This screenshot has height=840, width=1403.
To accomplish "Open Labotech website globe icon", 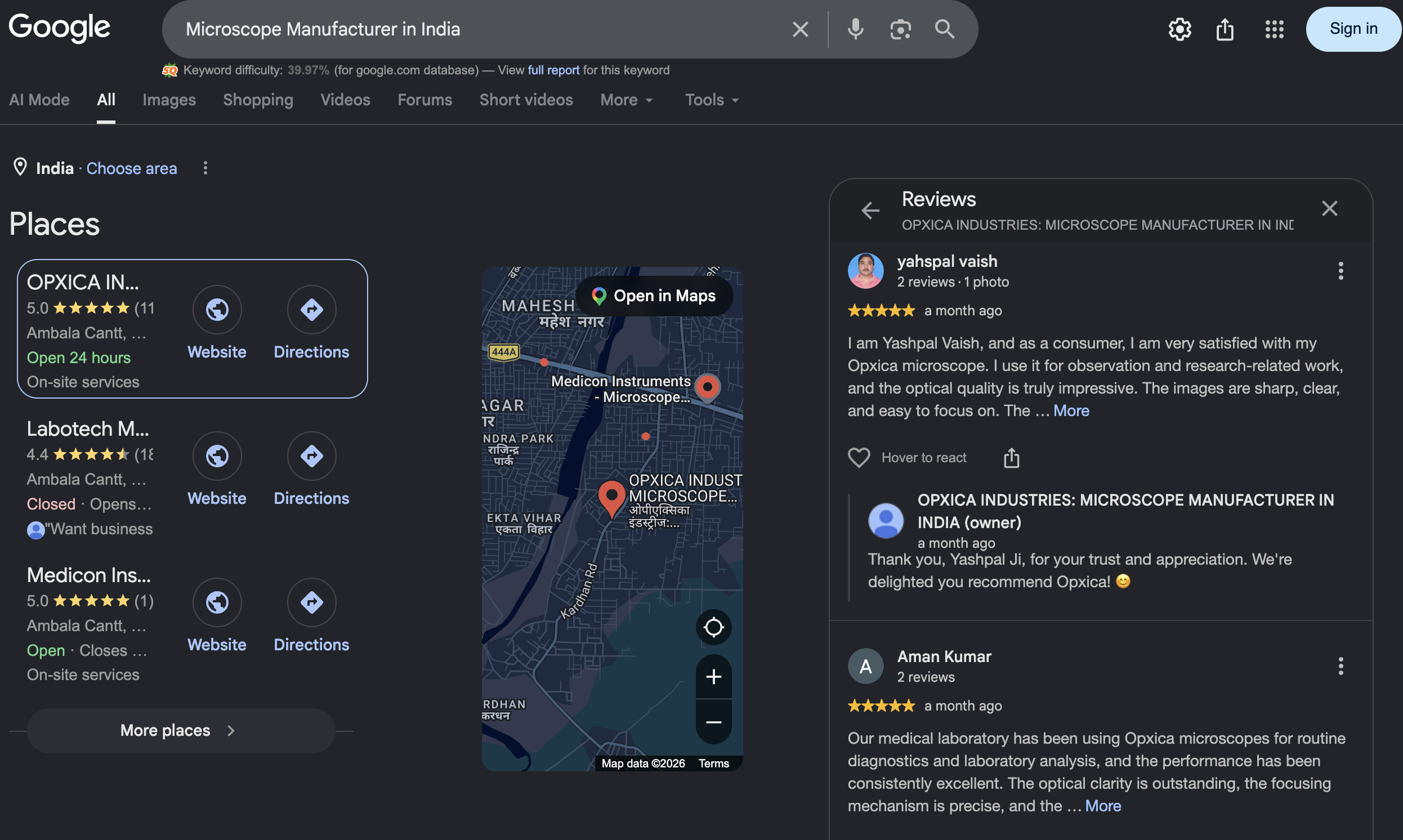I will coord(217,456).
